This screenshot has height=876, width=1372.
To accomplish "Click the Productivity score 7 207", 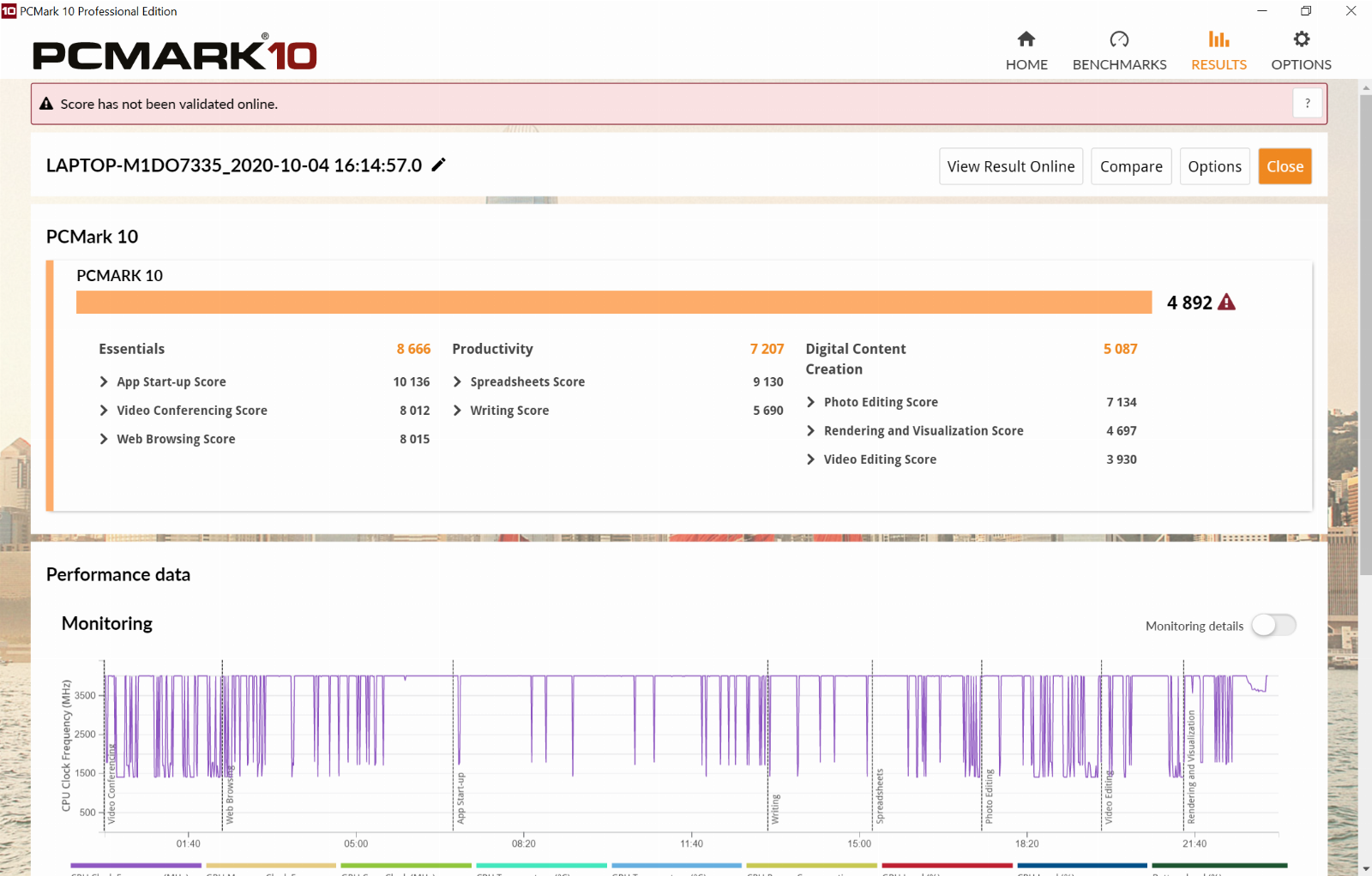I will click(x=767, y=349).
